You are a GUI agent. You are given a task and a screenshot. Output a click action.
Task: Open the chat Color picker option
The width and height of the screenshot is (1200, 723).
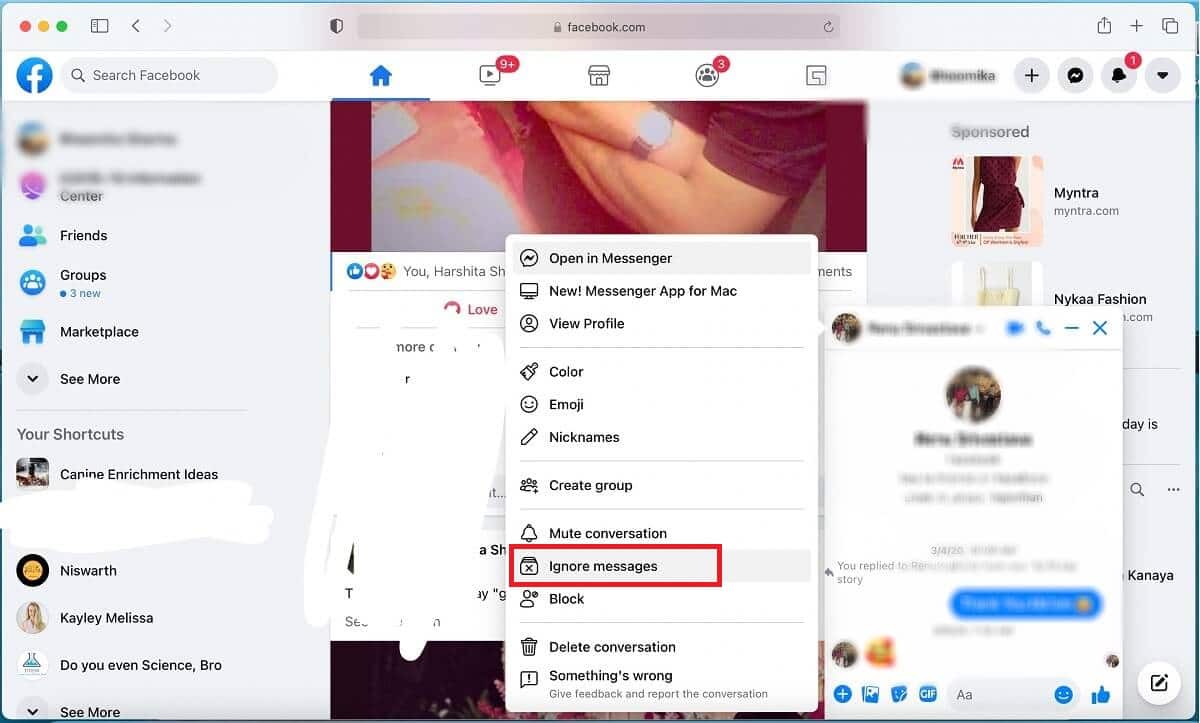coord(564,371)
